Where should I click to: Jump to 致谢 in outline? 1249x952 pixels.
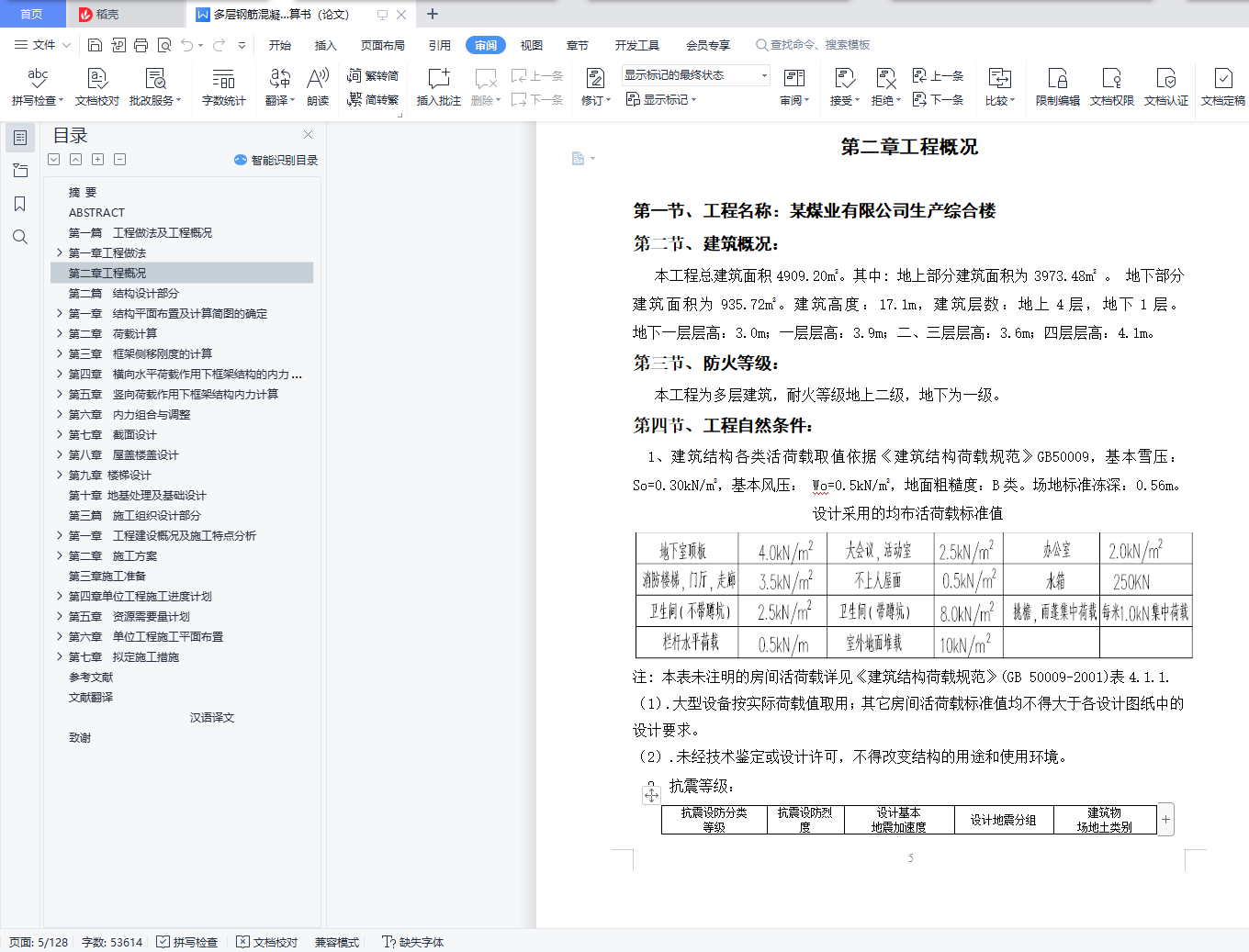coord(80,737)
